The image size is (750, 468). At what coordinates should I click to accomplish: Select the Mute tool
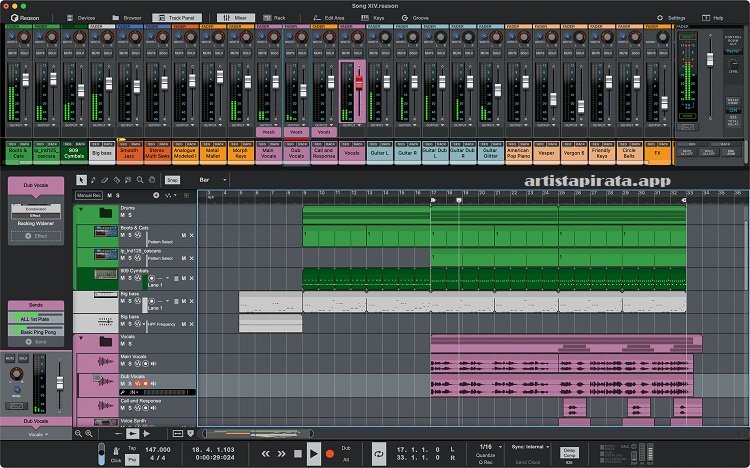point(128,180)
